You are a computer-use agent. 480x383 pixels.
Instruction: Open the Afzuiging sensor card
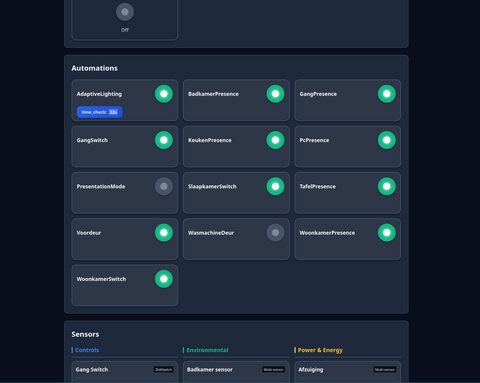(x=347, y=371)
